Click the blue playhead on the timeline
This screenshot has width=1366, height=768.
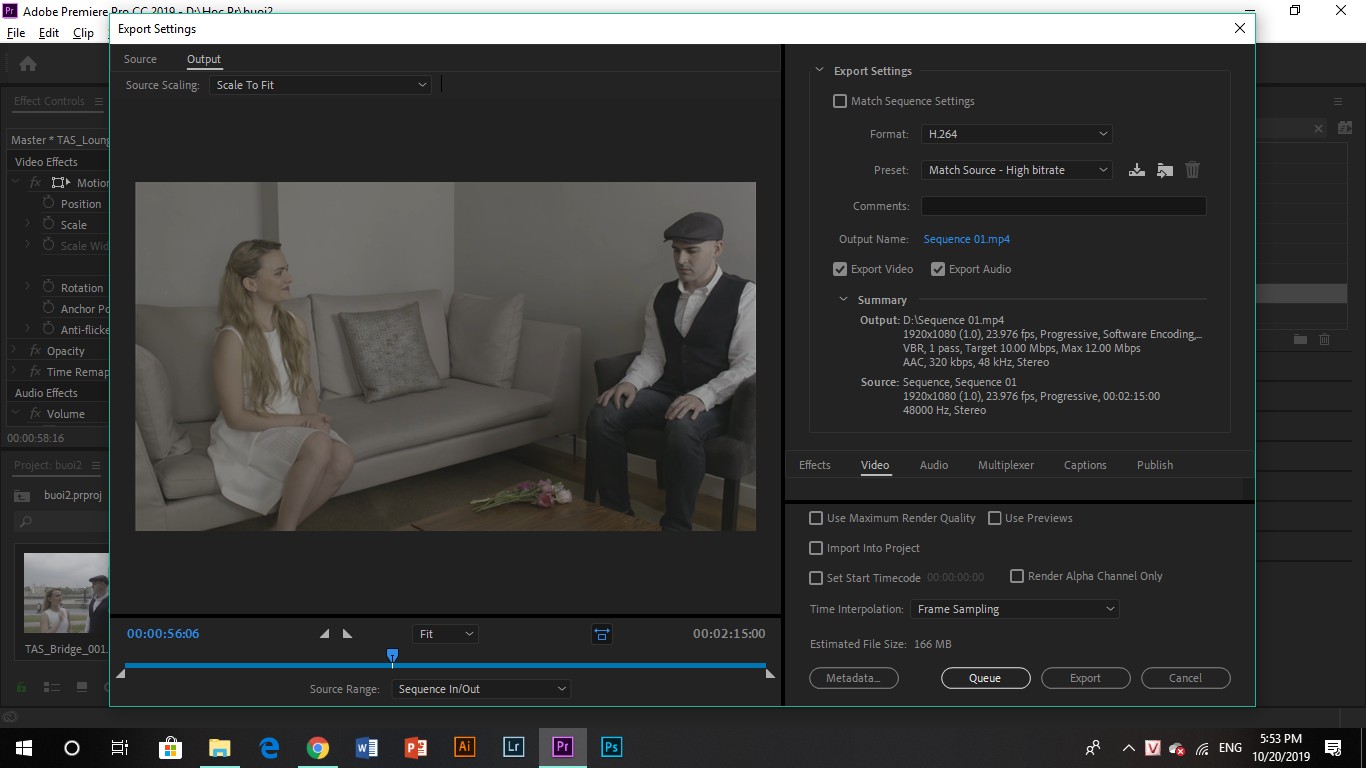(x=393, y=656)
